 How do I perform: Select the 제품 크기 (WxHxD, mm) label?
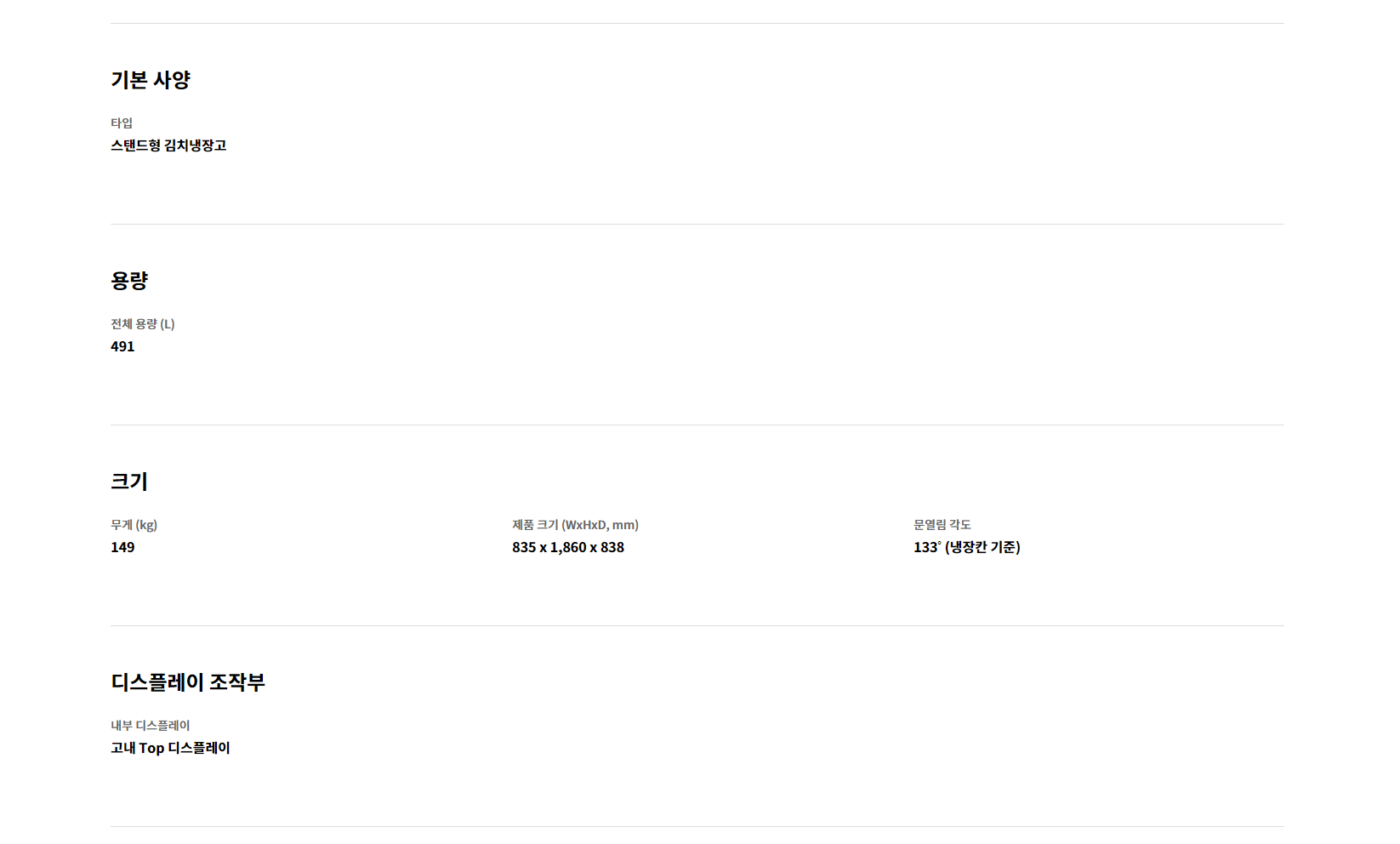(575, 525)
